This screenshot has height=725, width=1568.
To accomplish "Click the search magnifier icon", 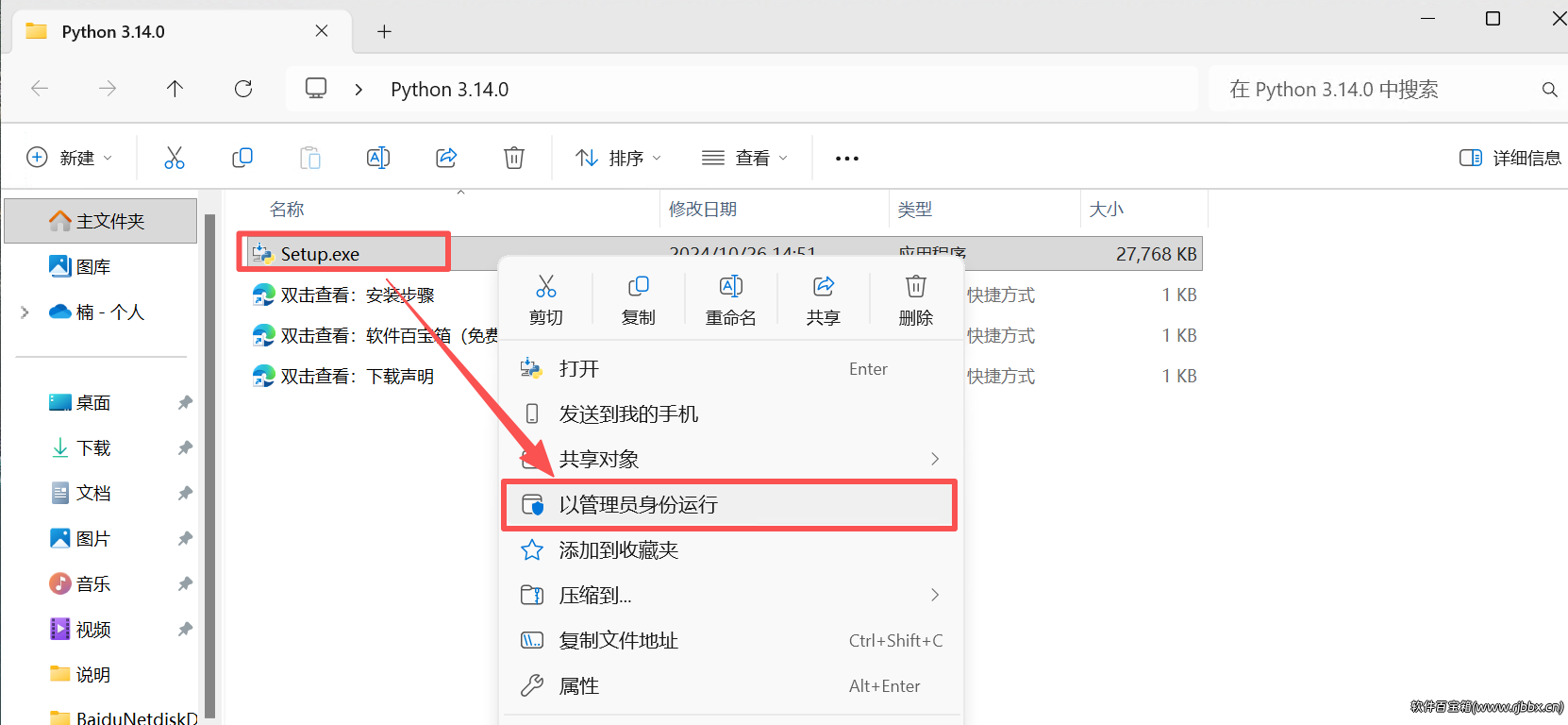I will pyautogui.click(x=1549, y=90).
